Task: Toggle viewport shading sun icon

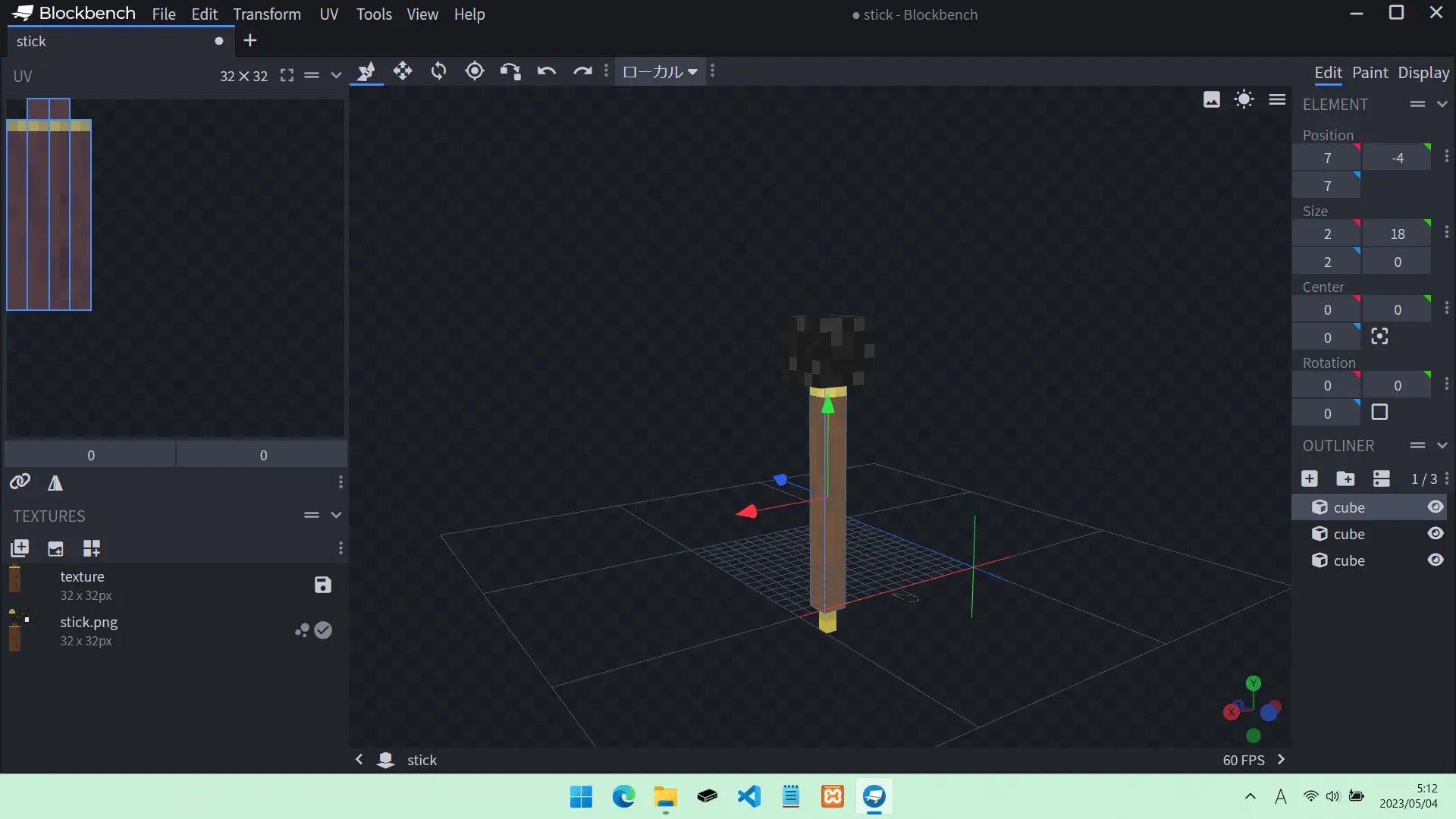Action: pos(1244,99)
